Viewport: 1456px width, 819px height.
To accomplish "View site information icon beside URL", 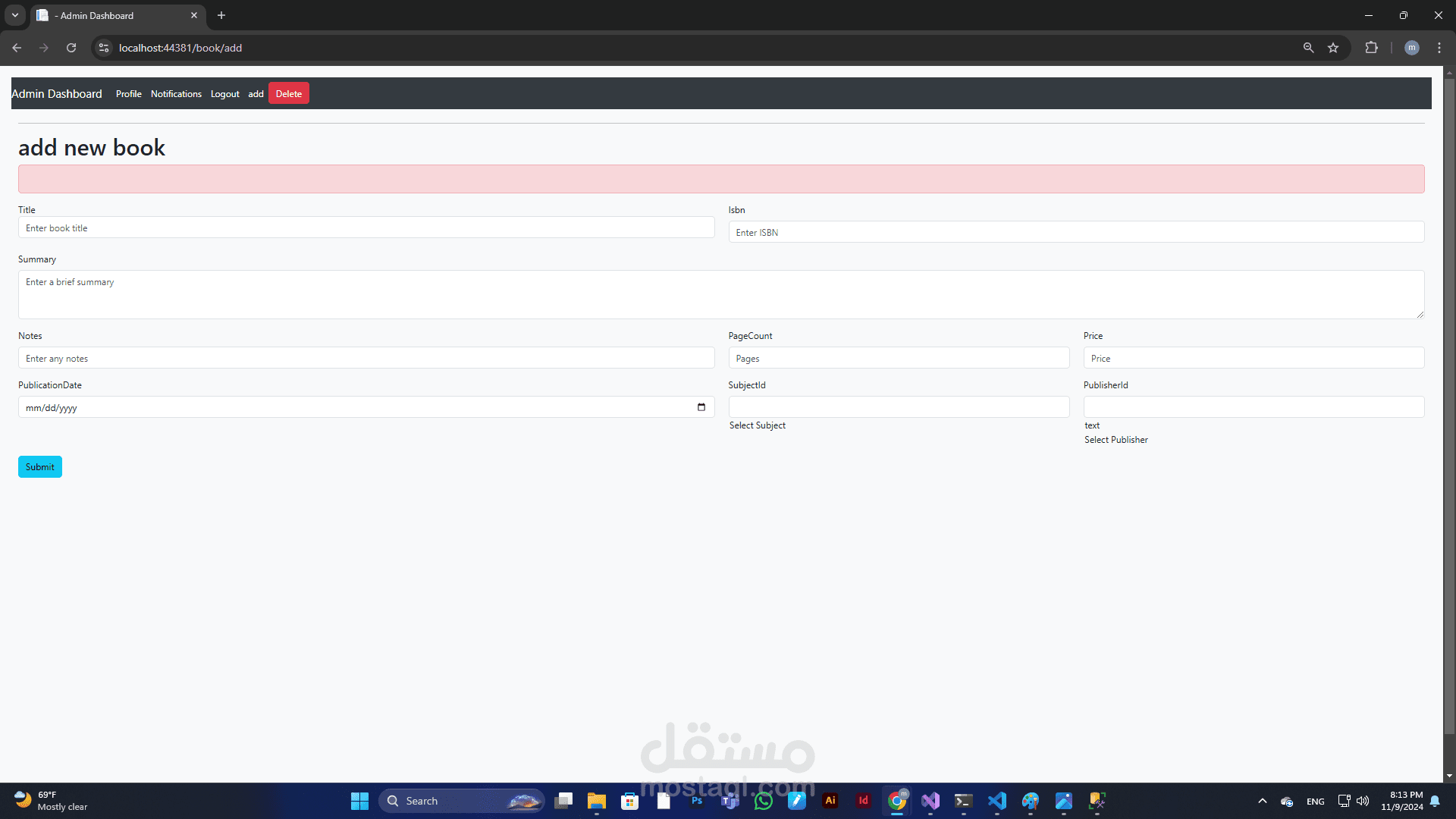I will click(x=104, y=48).
